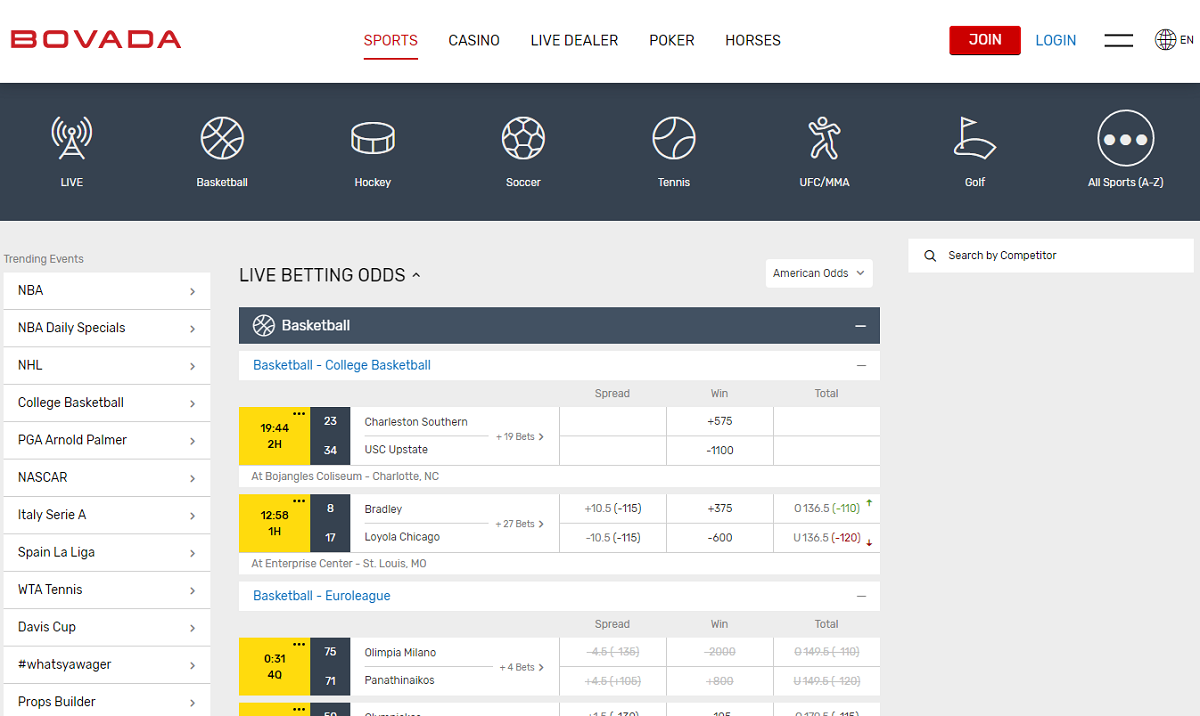The image size is (1200, 716).
Task: Select the Hockey puck icon
Action: pos(373,138)
